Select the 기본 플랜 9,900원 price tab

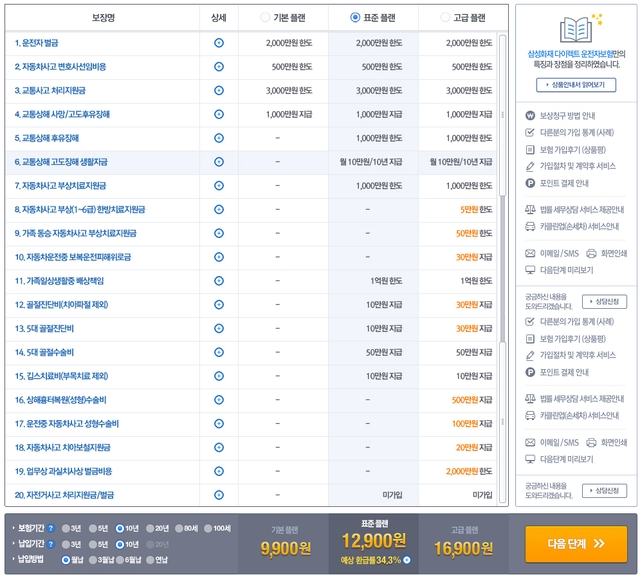tap(283, 543)
